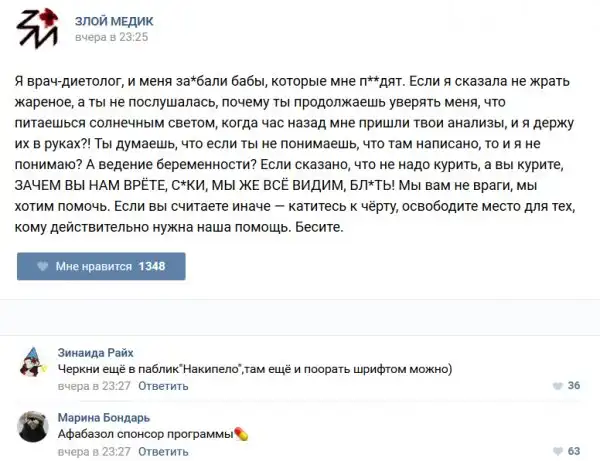Click the 36 like count on the comment
The image size is (600, 461).
pos(574,385)
